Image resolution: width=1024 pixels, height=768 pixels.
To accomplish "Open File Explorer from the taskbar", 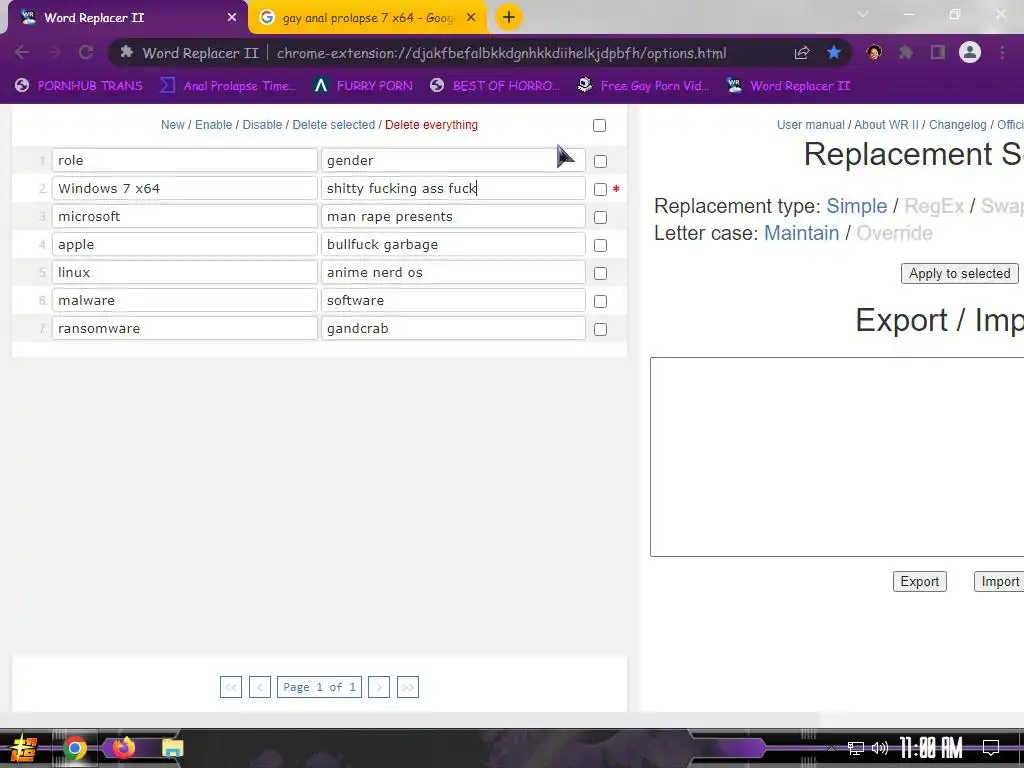I will pyautogui.click(x=172, y=748).
